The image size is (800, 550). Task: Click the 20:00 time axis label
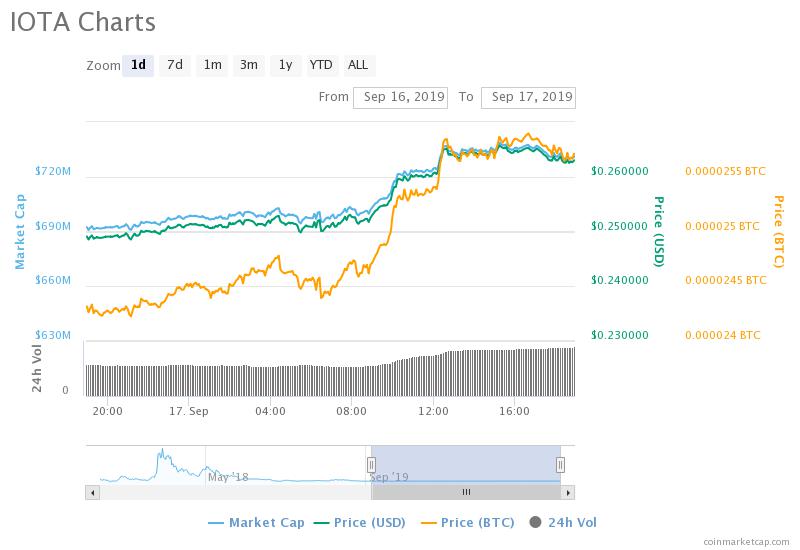pyautogui.click(x=108, y=411)
